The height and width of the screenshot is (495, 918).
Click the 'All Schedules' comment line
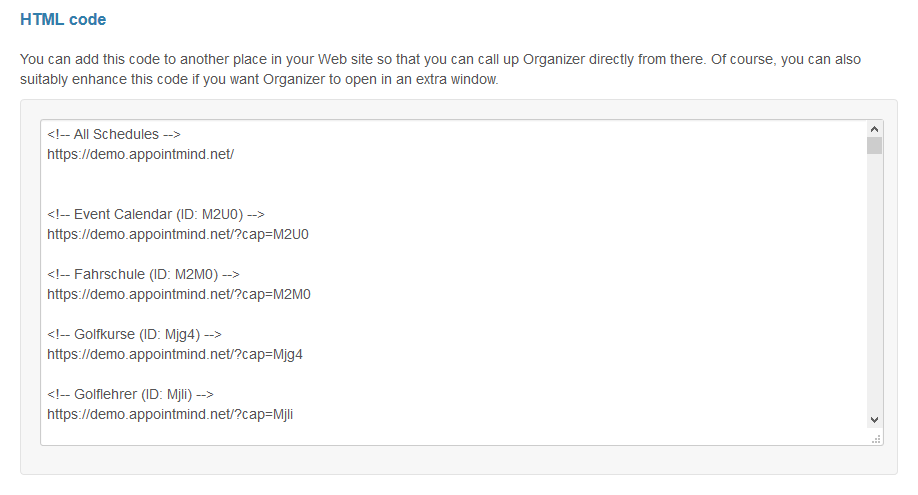pyautogui.click(x=114, y=134)
